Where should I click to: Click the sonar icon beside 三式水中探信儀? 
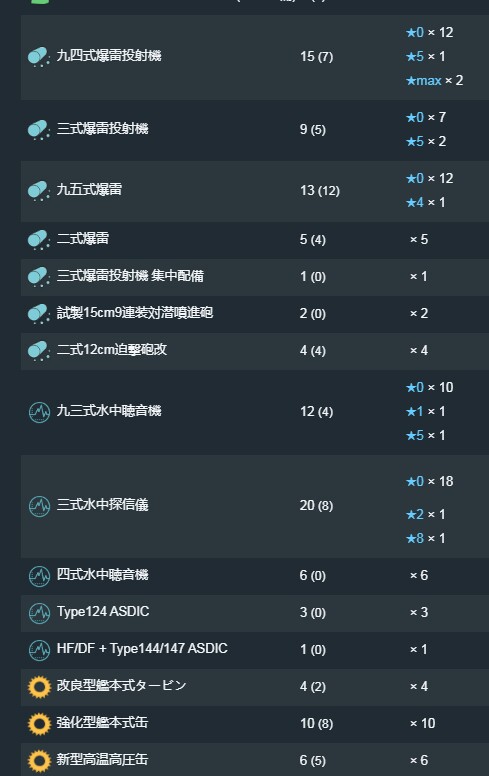(x=39, y=506)
